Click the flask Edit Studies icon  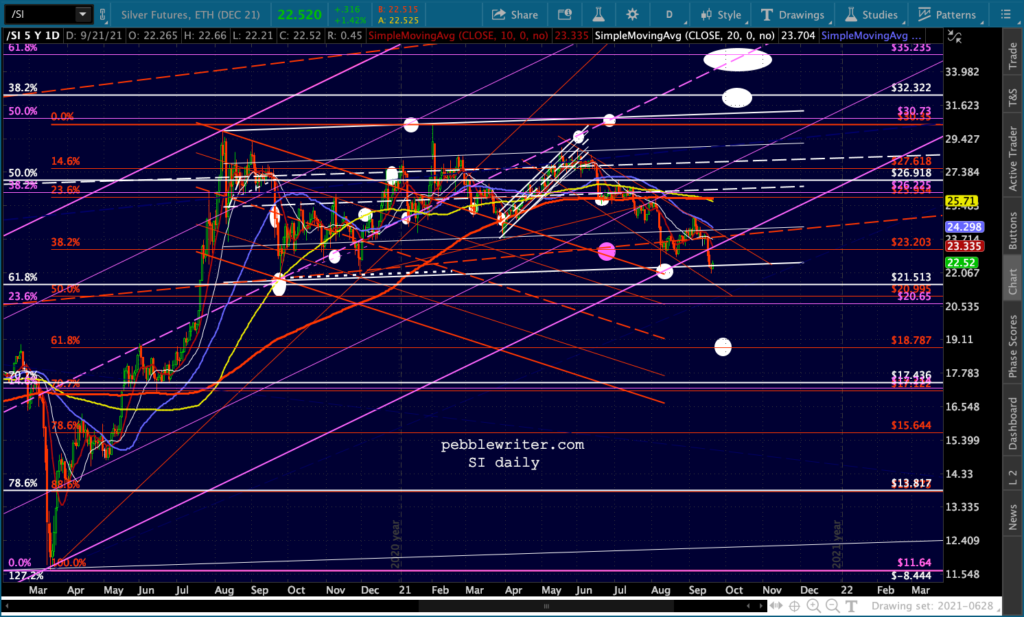pyautogui.click(x=598, y=14)
